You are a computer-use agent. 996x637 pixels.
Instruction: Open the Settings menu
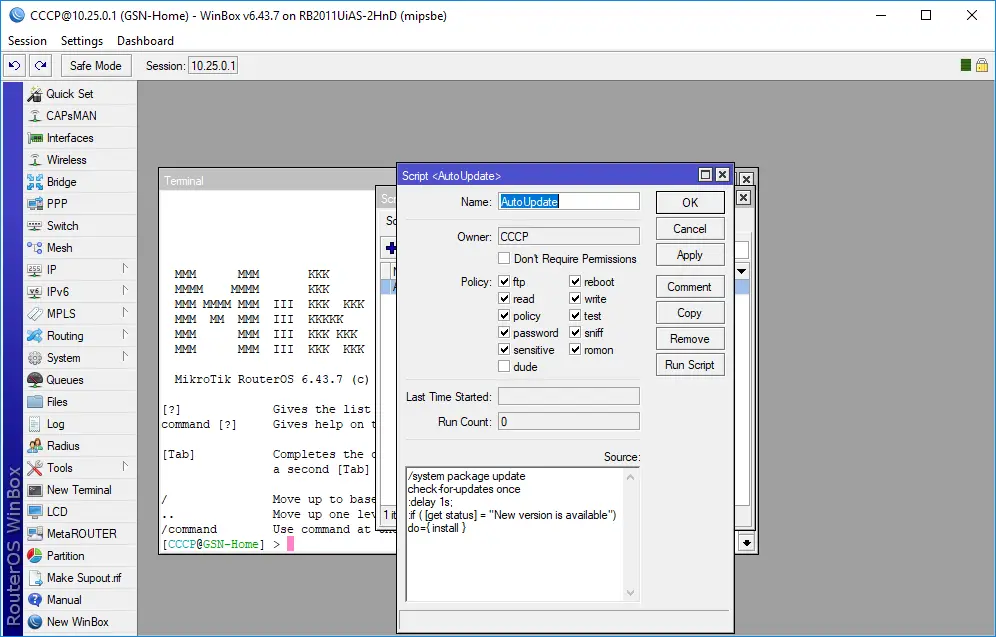(x=82, y=41)
